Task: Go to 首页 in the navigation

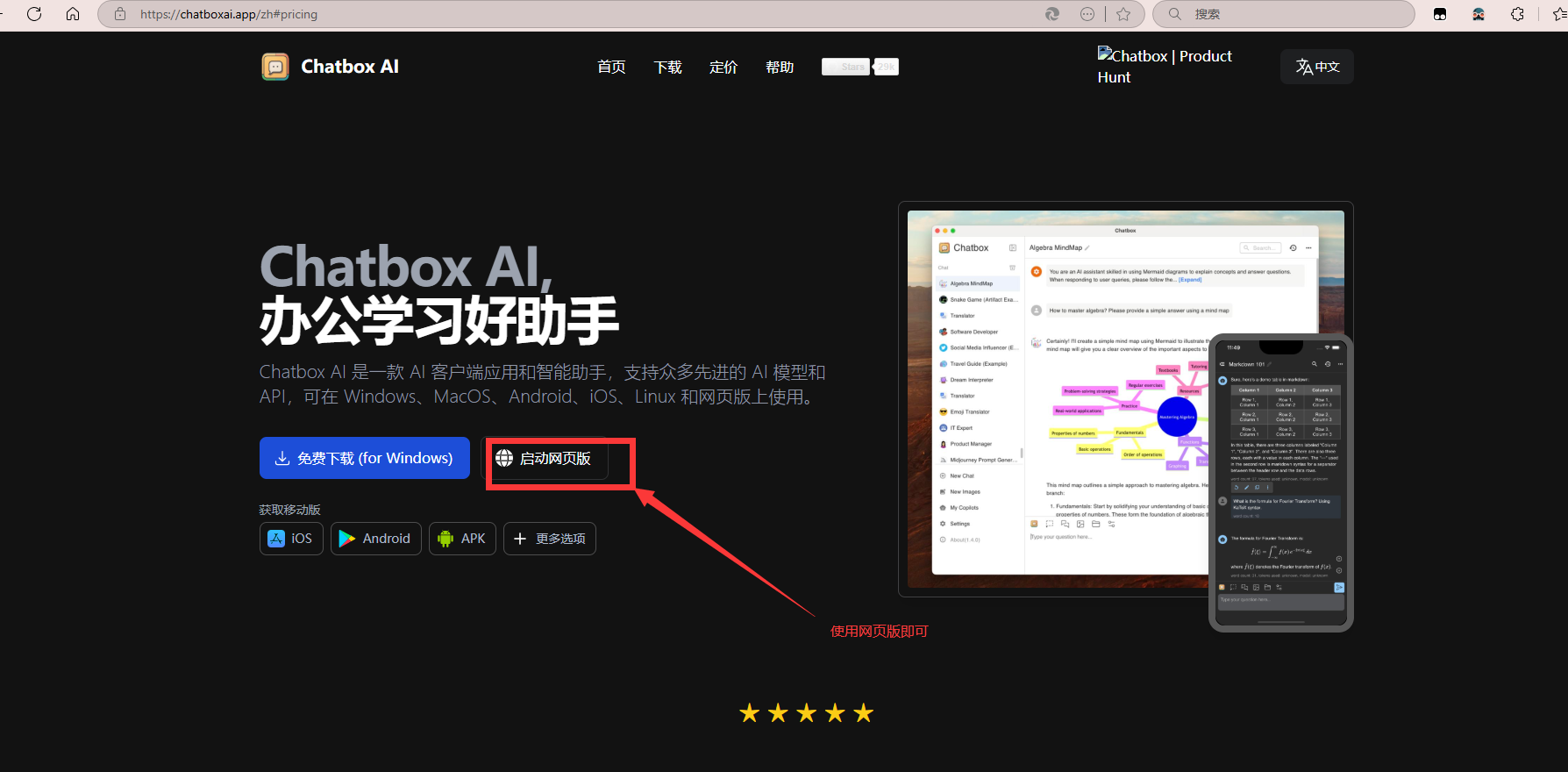Action: point(611,67)
